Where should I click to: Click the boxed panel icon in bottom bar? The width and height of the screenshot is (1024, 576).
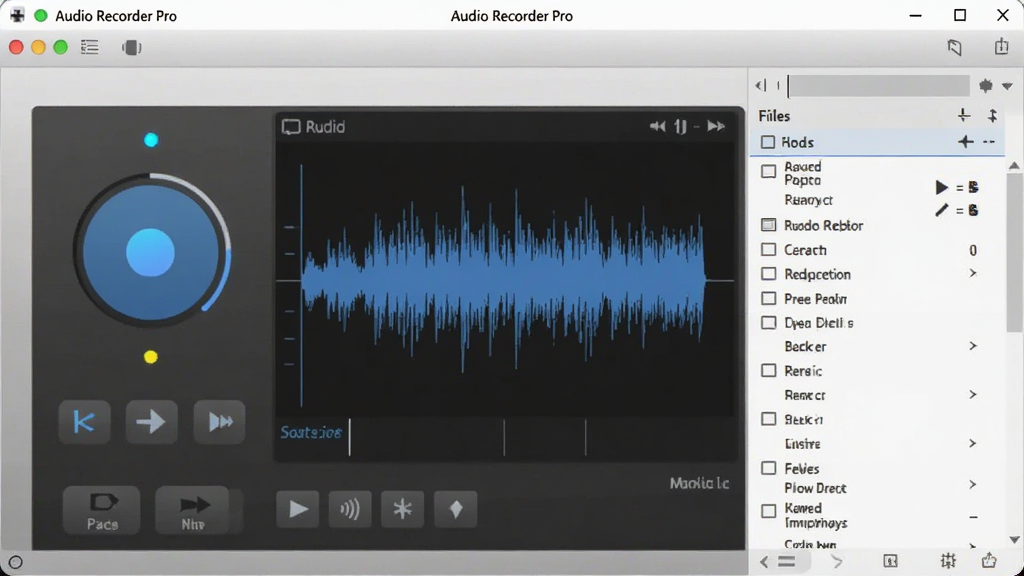pyautogui.click(x=890, y=561)
